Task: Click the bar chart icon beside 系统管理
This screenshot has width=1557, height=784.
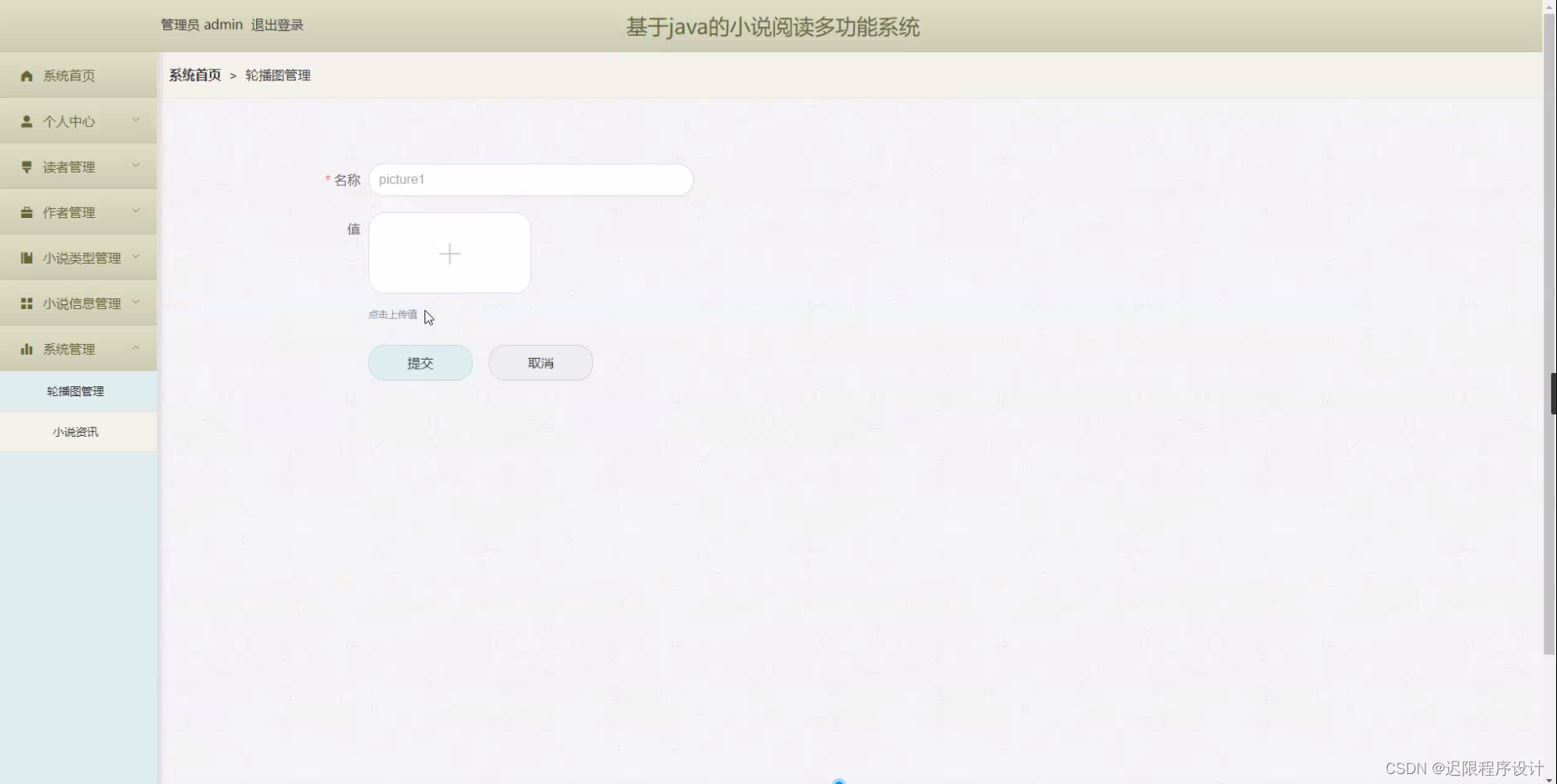Action: (x=27, y=349)
